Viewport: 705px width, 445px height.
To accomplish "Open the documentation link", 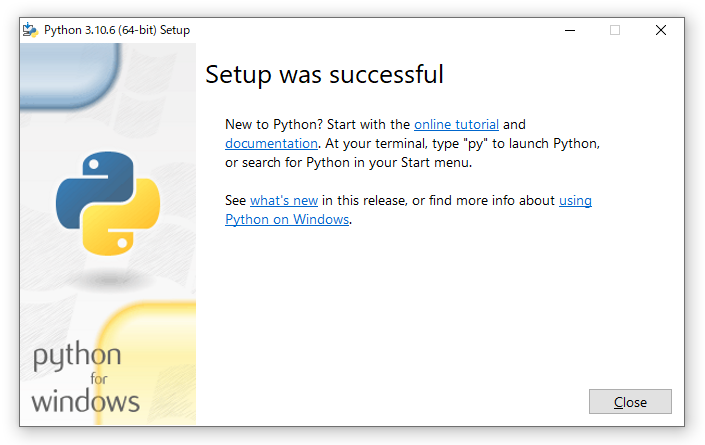I will (x=271, y=144).
